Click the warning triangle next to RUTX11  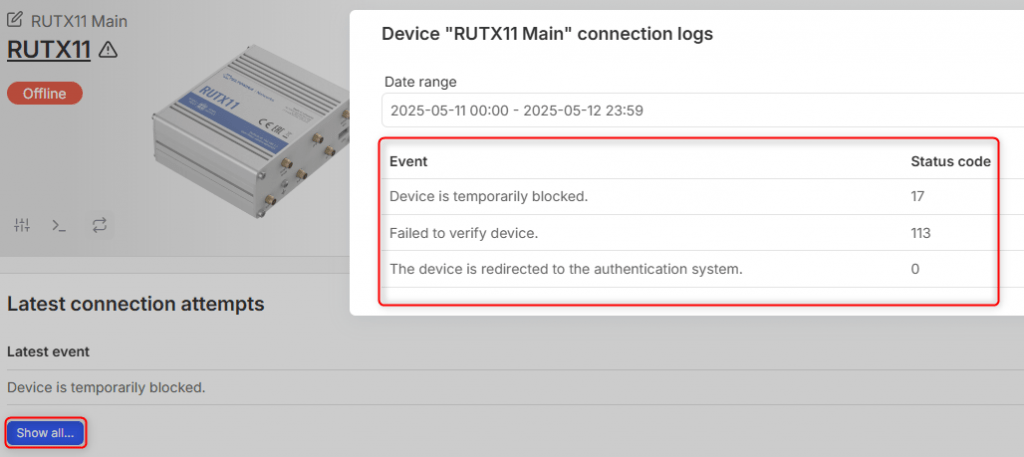point(107,49)
